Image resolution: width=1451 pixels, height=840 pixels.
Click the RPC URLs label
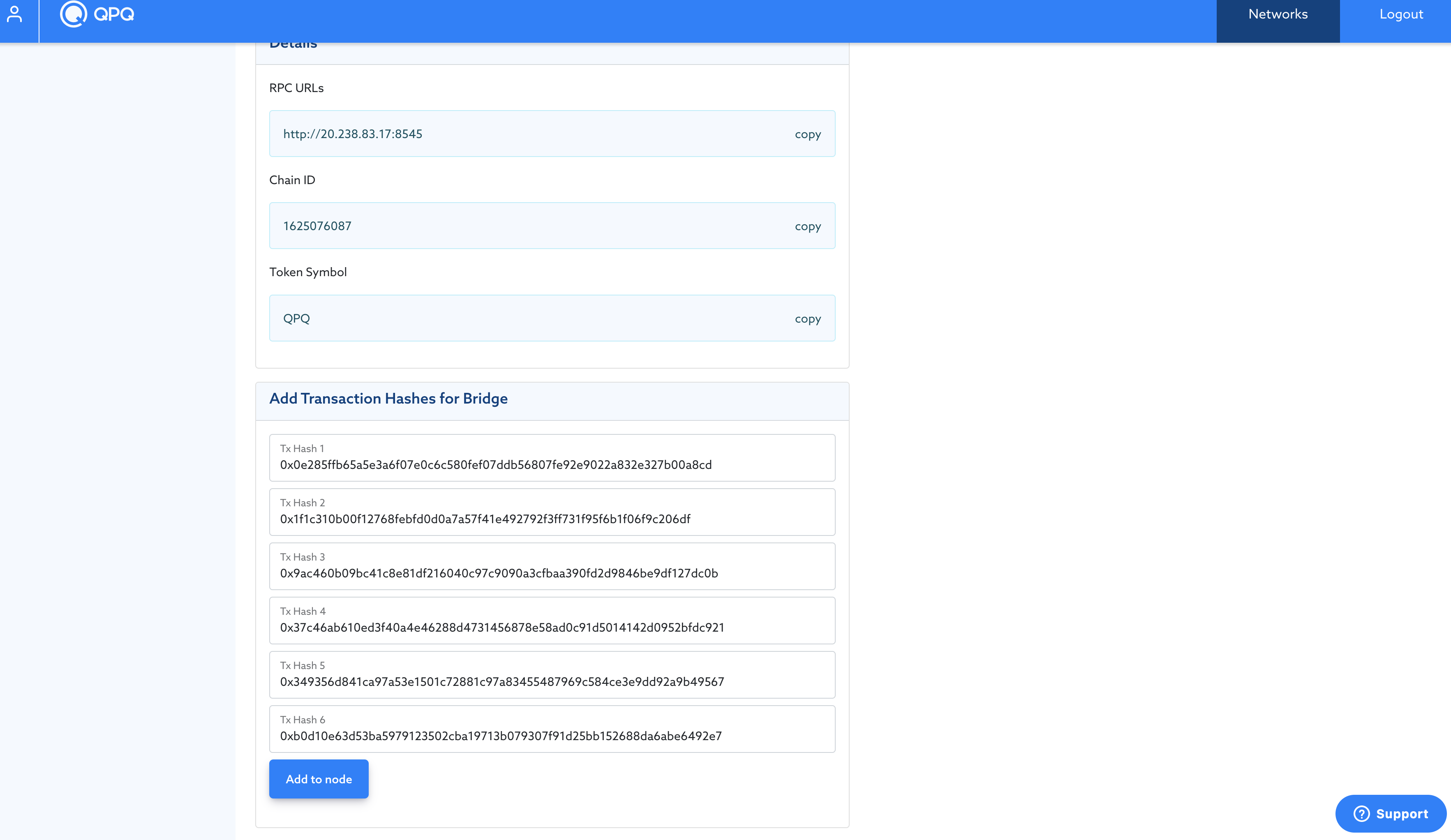tap(296, 88)
